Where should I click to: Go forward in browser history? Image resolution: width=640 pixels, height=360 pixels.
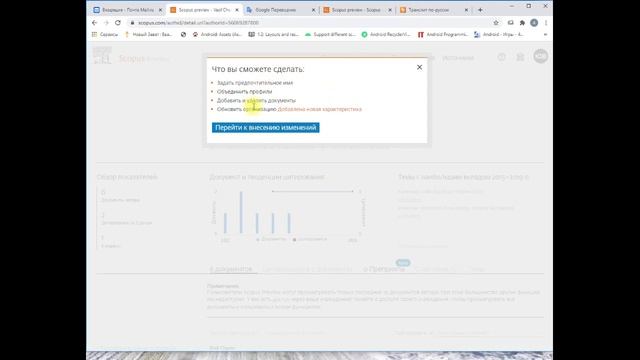pos(106,23)
